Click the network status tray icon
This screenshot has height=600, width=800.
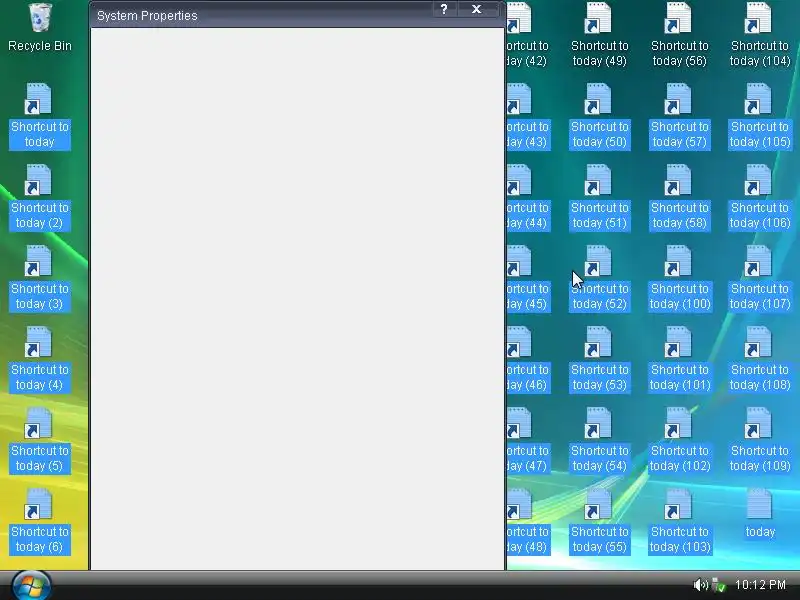coord(719,585)
